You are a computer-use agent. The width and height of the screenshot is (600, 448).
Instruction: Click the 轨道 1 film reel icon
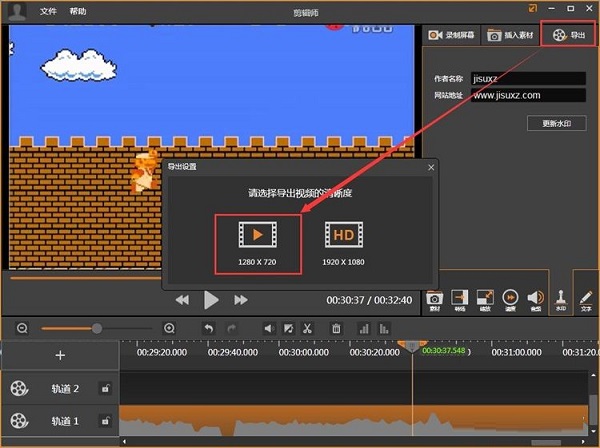19,421
